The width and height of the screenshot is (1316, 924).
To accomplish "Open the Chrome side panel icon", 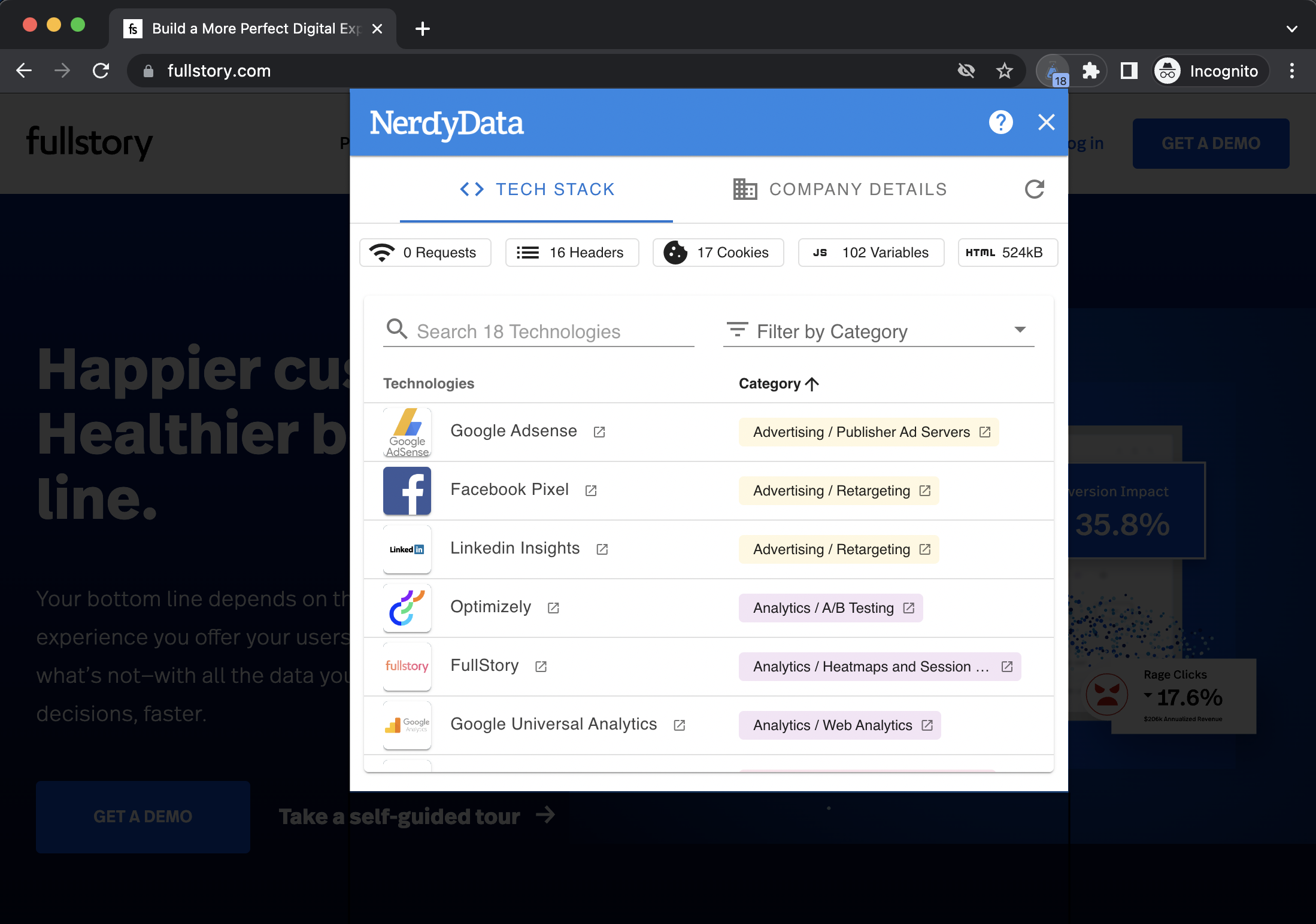I will pos(1129,71).
